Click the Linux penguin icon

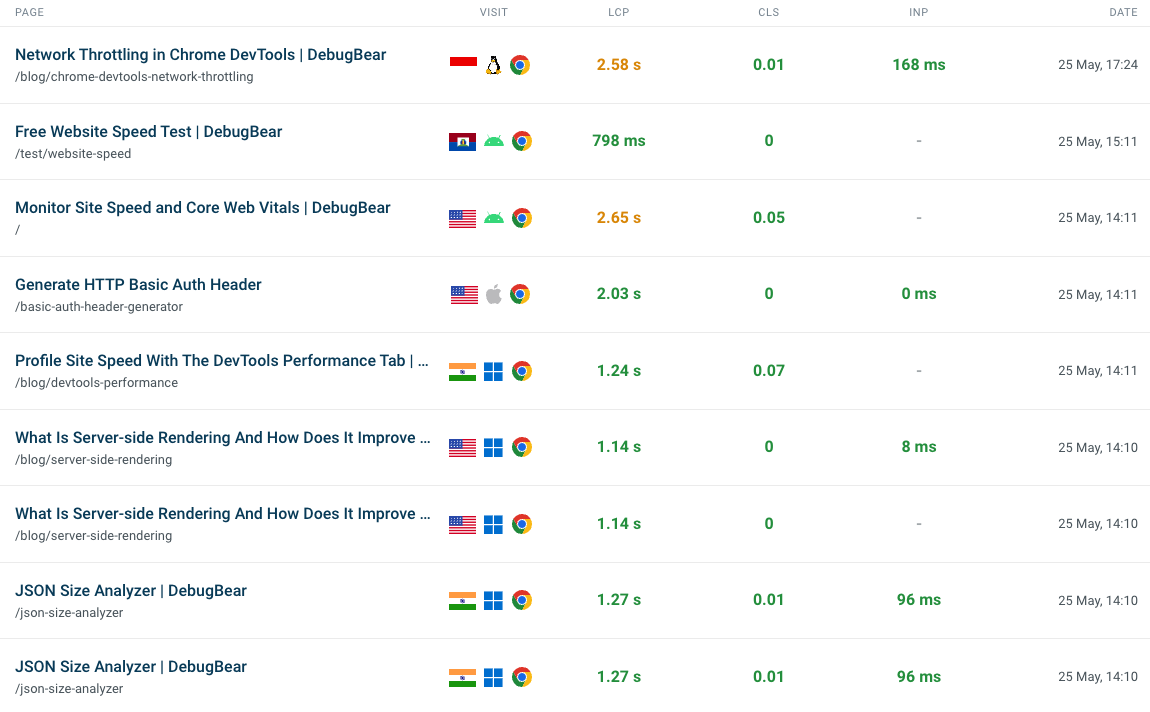click(494, 65)
